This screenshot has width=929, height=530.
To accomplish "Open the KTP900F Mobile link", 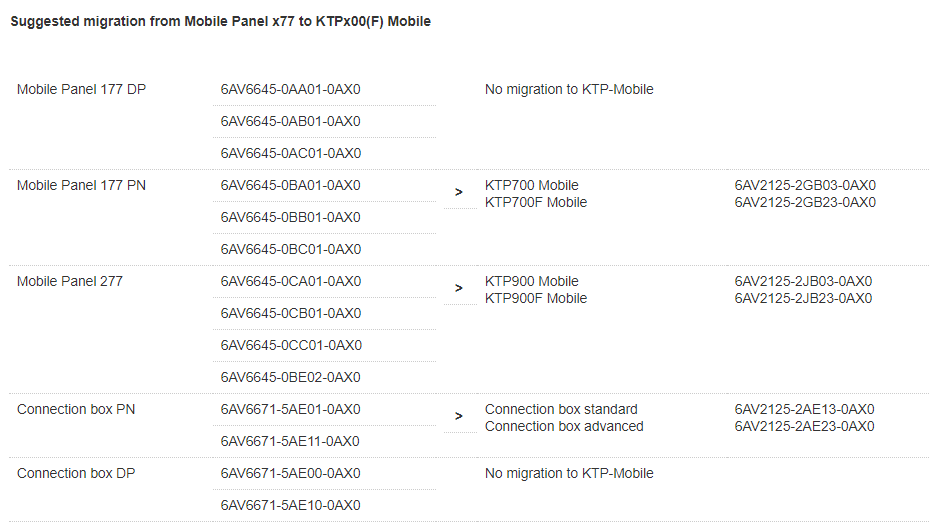I will 536,298.
